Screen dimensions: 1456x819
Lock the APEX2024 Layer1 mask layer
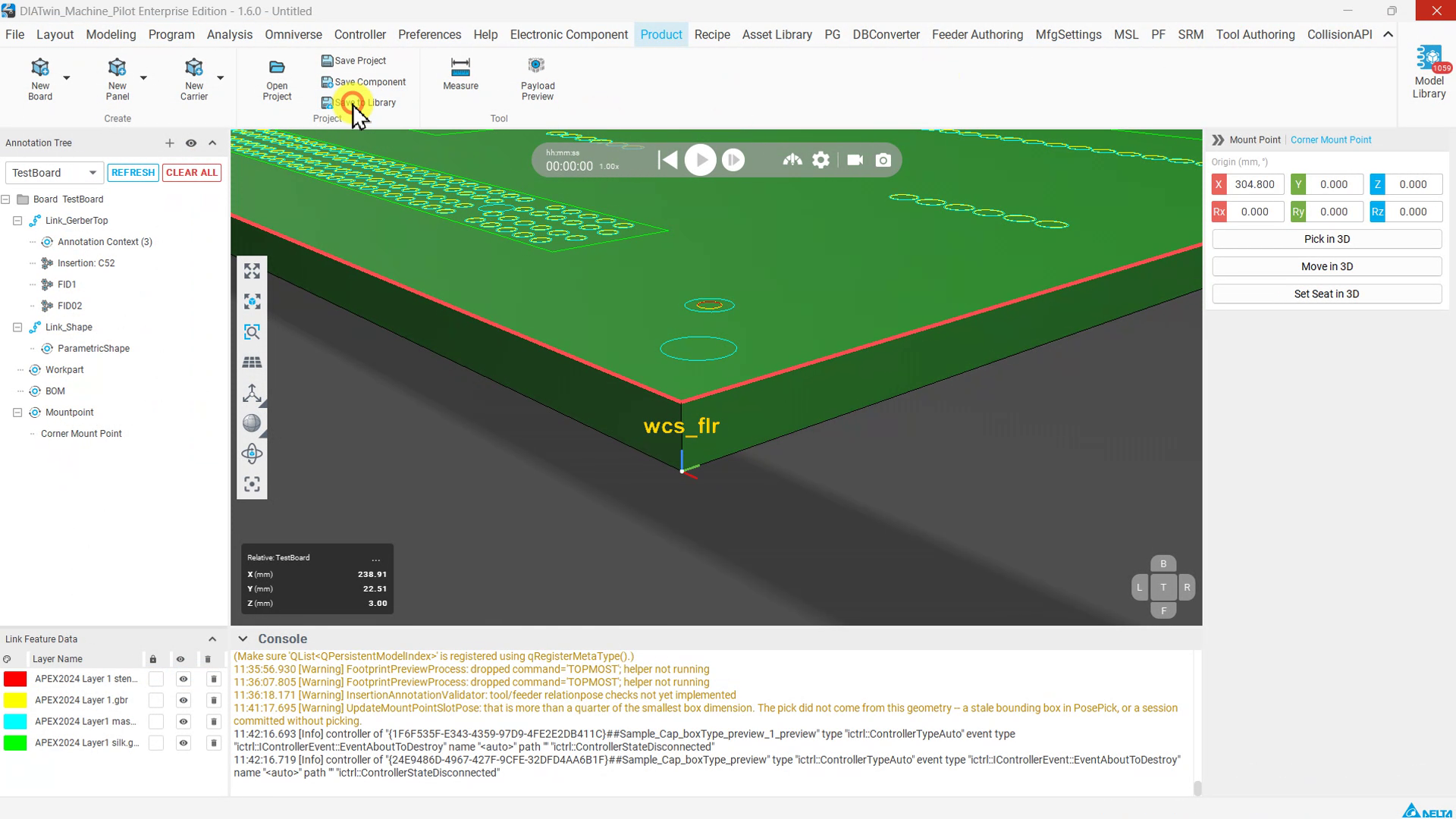(x=155, y=721)
